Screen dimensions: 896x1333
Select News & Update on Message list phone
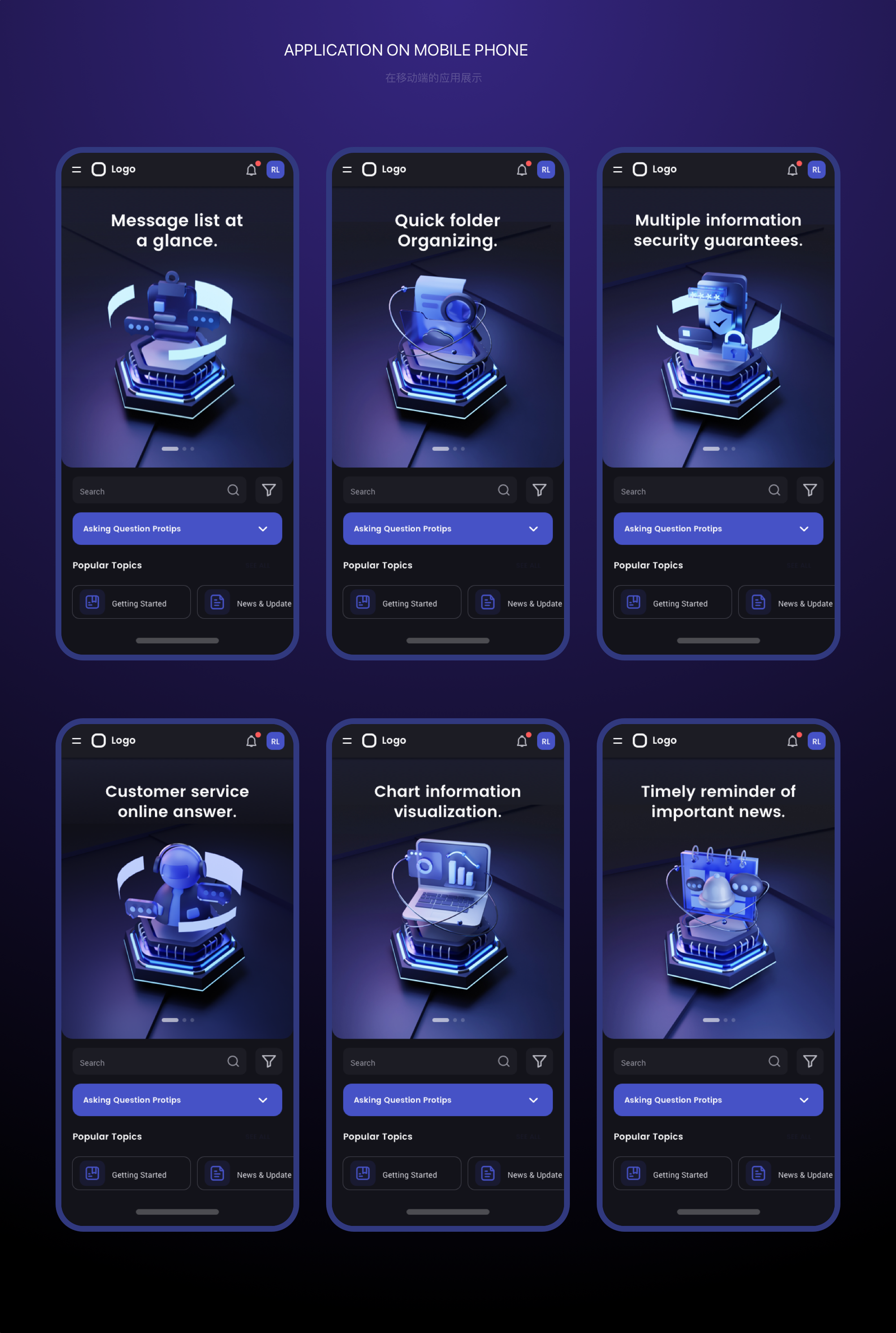point(245,602)
